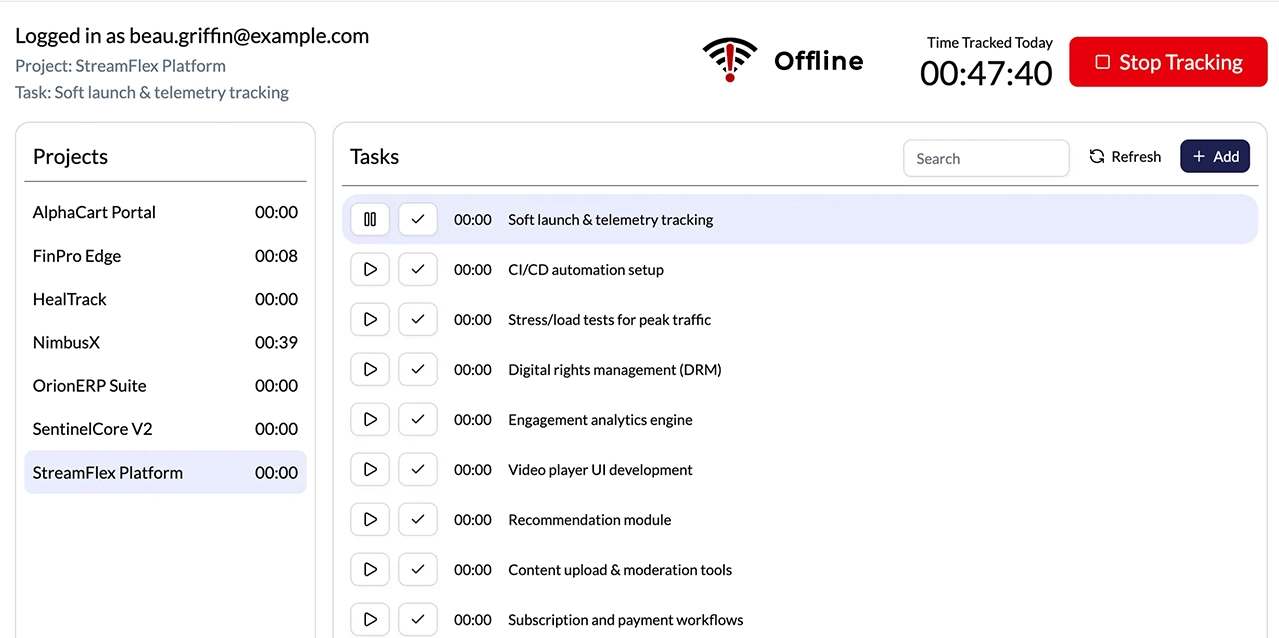Mark Content upload & moderation tools complete

point(417,569)
